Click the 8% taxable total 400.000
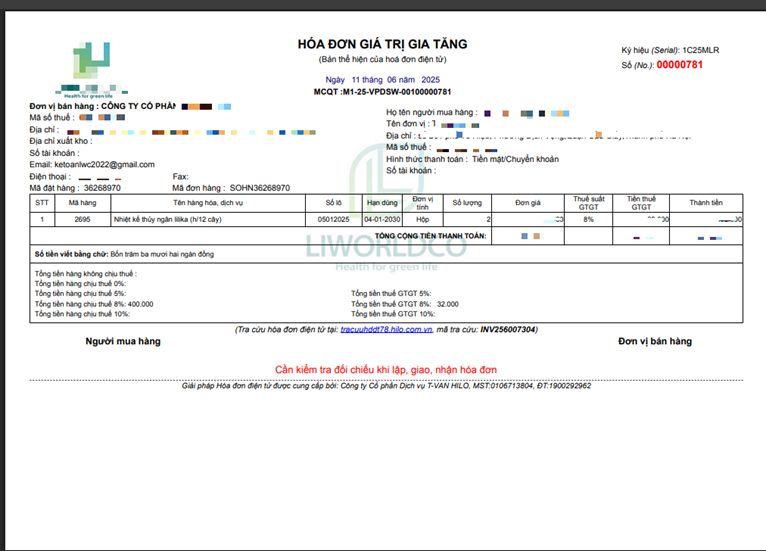The width and height of the screenshot is (766, 551). pyautogui.click(x=141, y=304)
